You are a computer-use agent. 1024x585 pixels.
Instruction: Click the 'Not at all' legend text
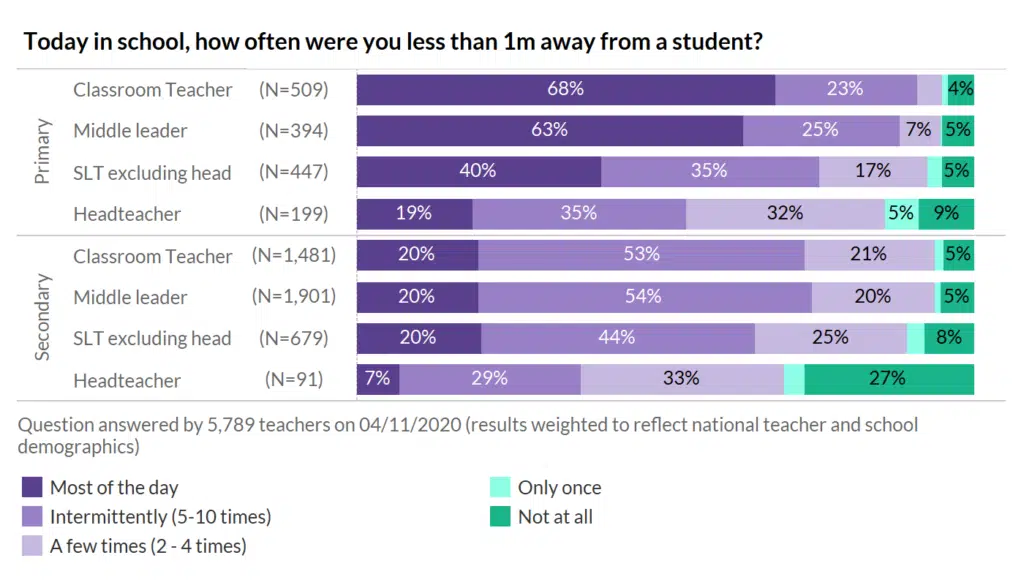pos(555,517)
